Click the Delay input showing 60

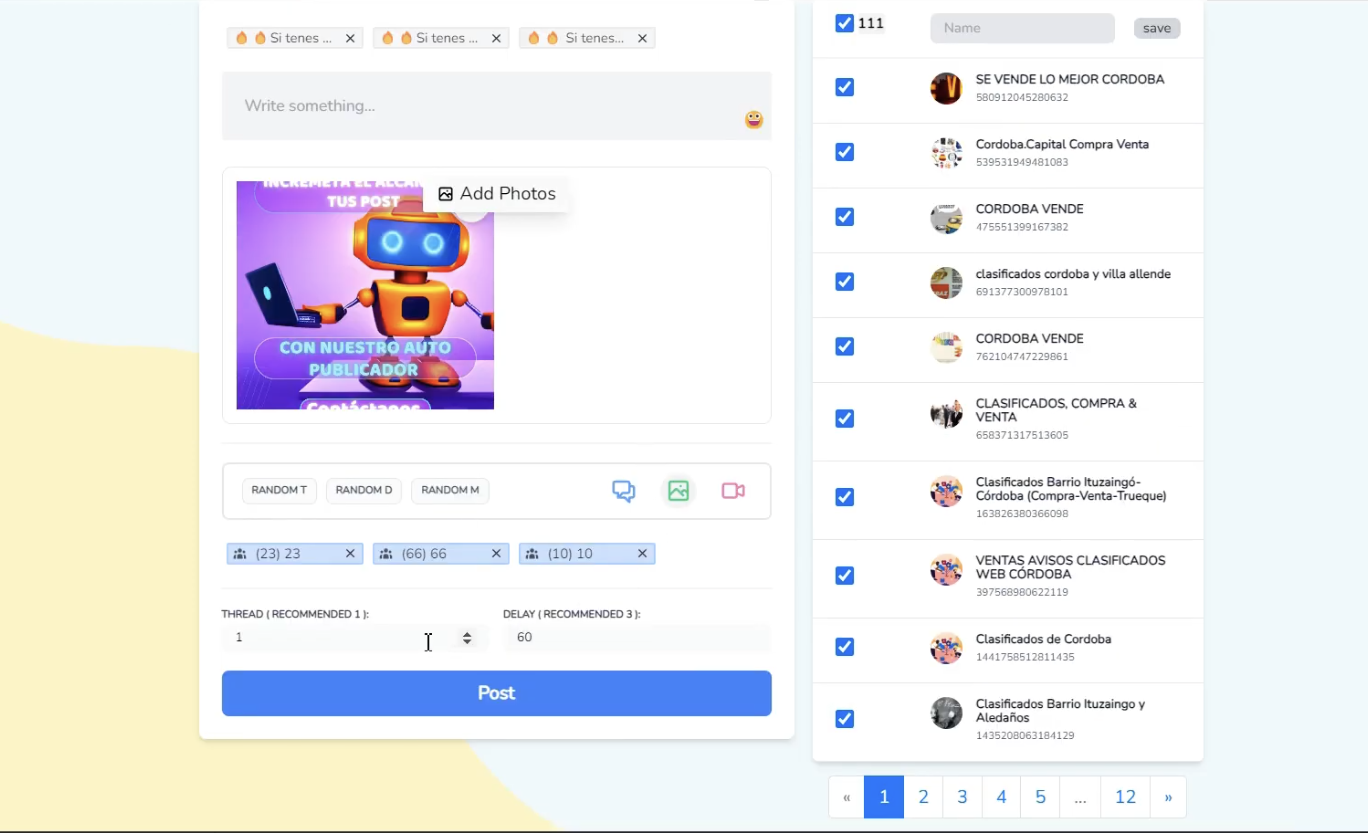tap(637, 638)
